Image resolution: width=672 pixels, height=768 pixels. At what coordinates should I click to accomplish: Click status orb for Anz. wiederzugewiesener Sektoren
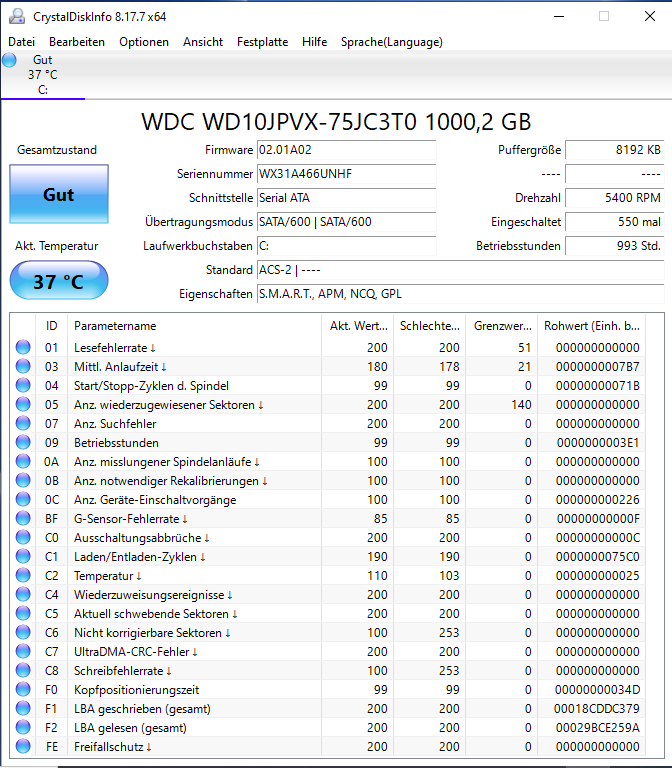point(23,405)
